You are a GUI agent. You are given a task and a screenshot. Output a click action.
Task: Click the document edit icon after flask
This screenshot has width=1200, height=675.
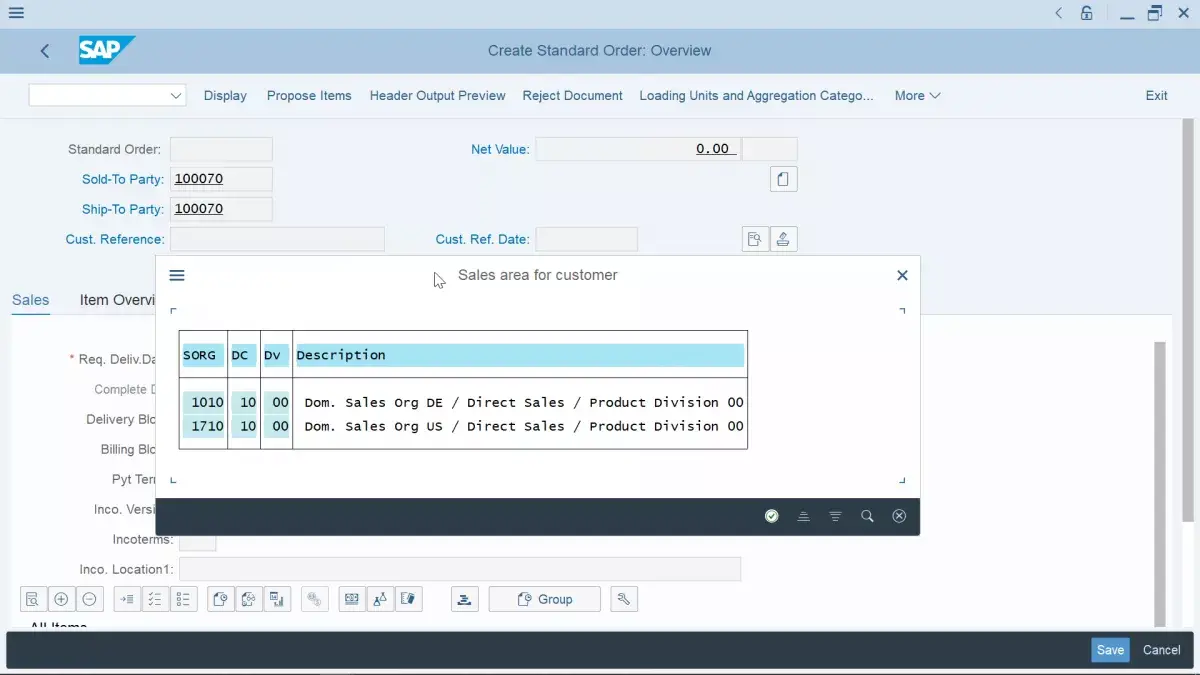408,599
